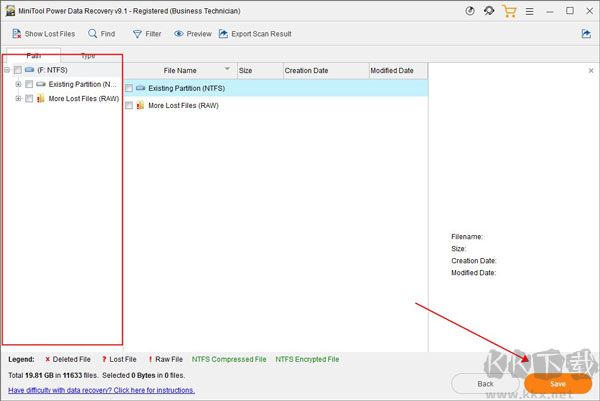Click the Show Lost Files label
The width and height of the screenshot is (600, 401).
coord(50,34)
